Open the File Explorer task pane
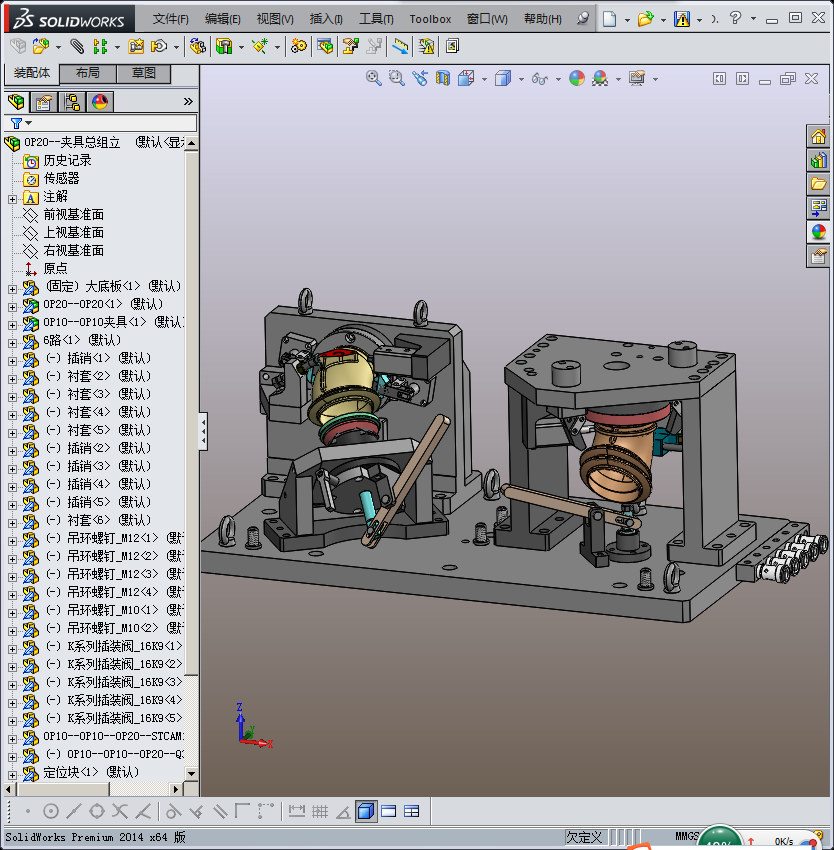The width and height of the screenshot is (834, 850). tap(818, 184)
